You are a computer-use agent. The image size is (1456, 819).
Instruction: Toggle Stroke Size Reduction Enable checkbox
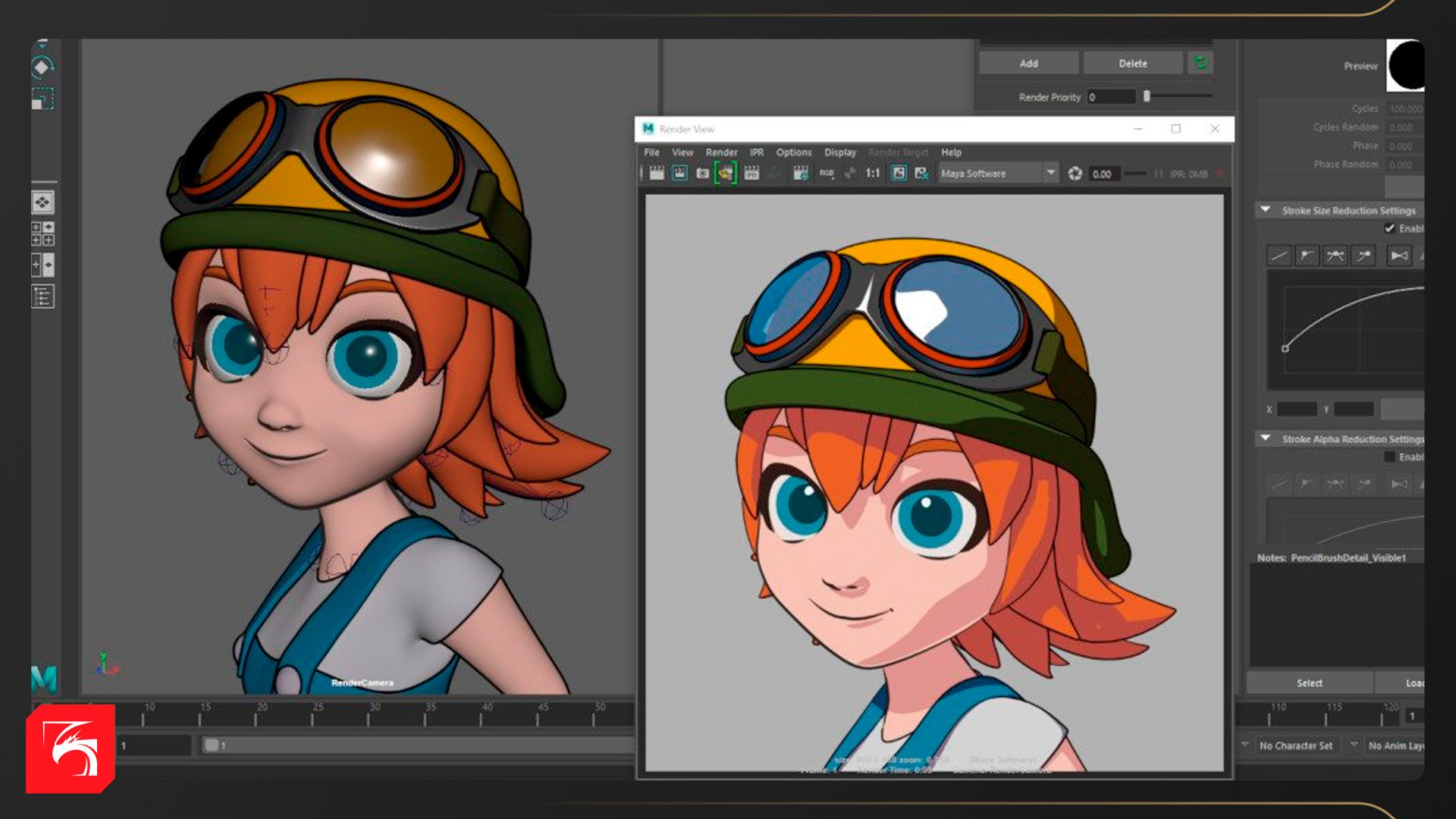[x=1389, y=228]
